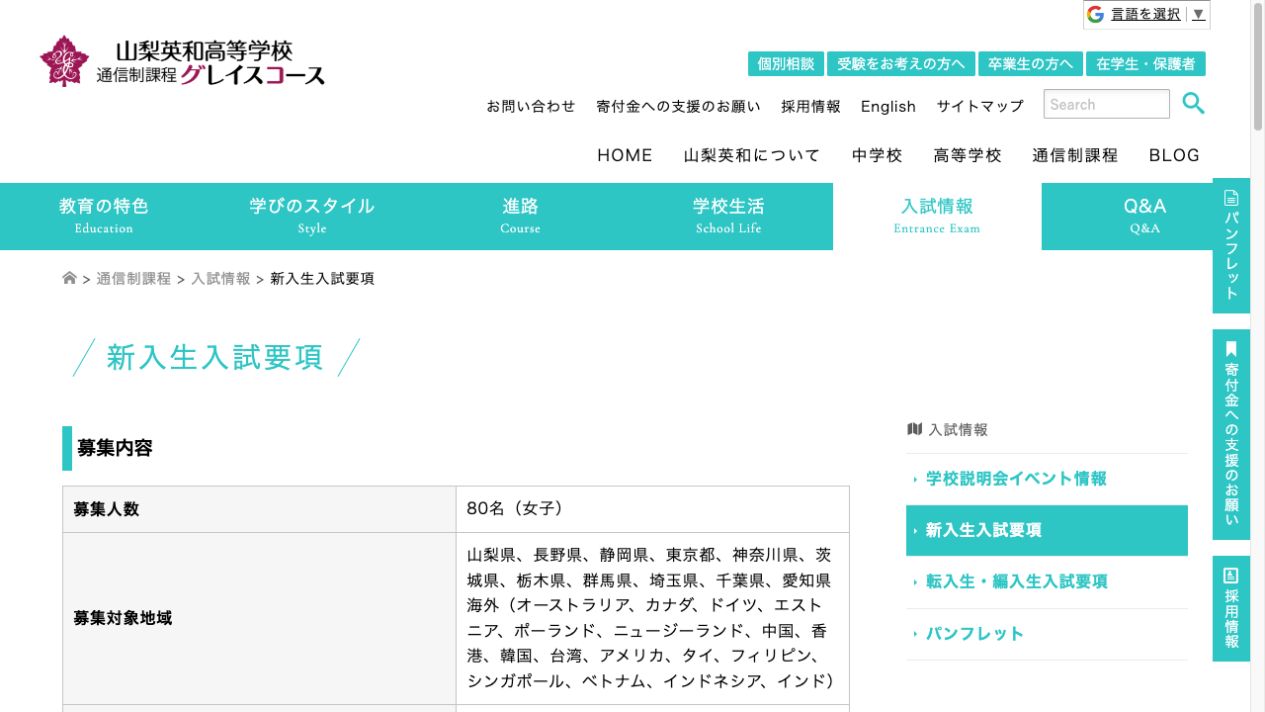Select the 教育の特色 Education tab
This screenshot has width=1265, height=712.
coord(104,216)
